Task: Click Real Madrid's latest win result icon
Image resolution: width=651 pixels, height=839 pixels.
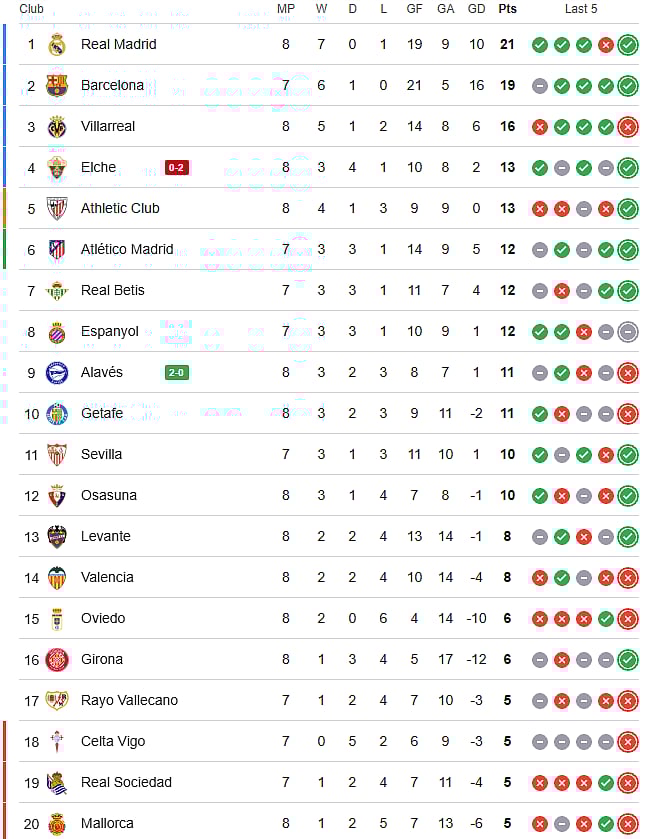Action: coord(628,44)
